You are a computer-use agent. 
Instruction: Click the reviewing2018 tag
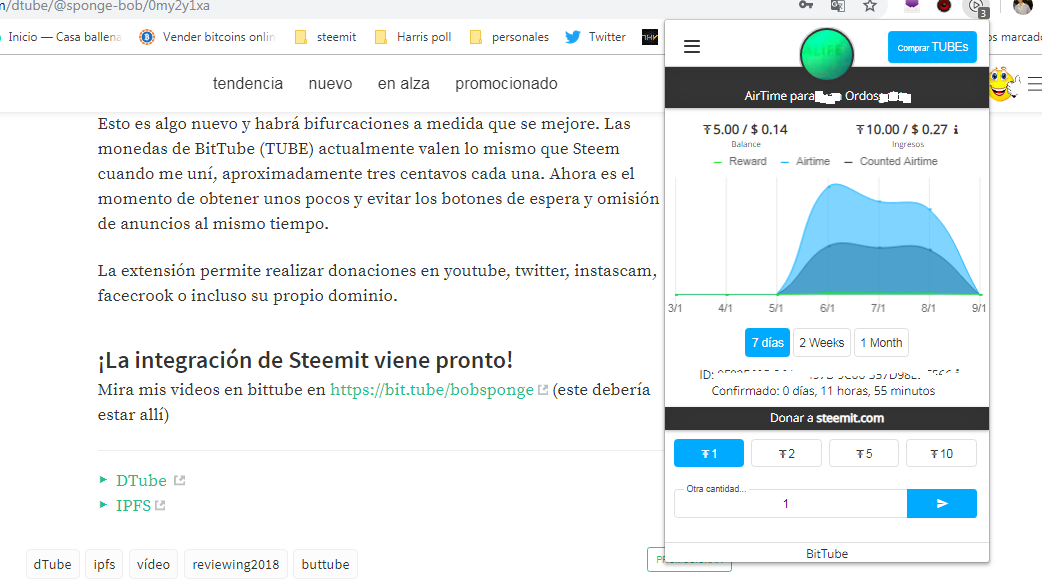coord(236,564)
